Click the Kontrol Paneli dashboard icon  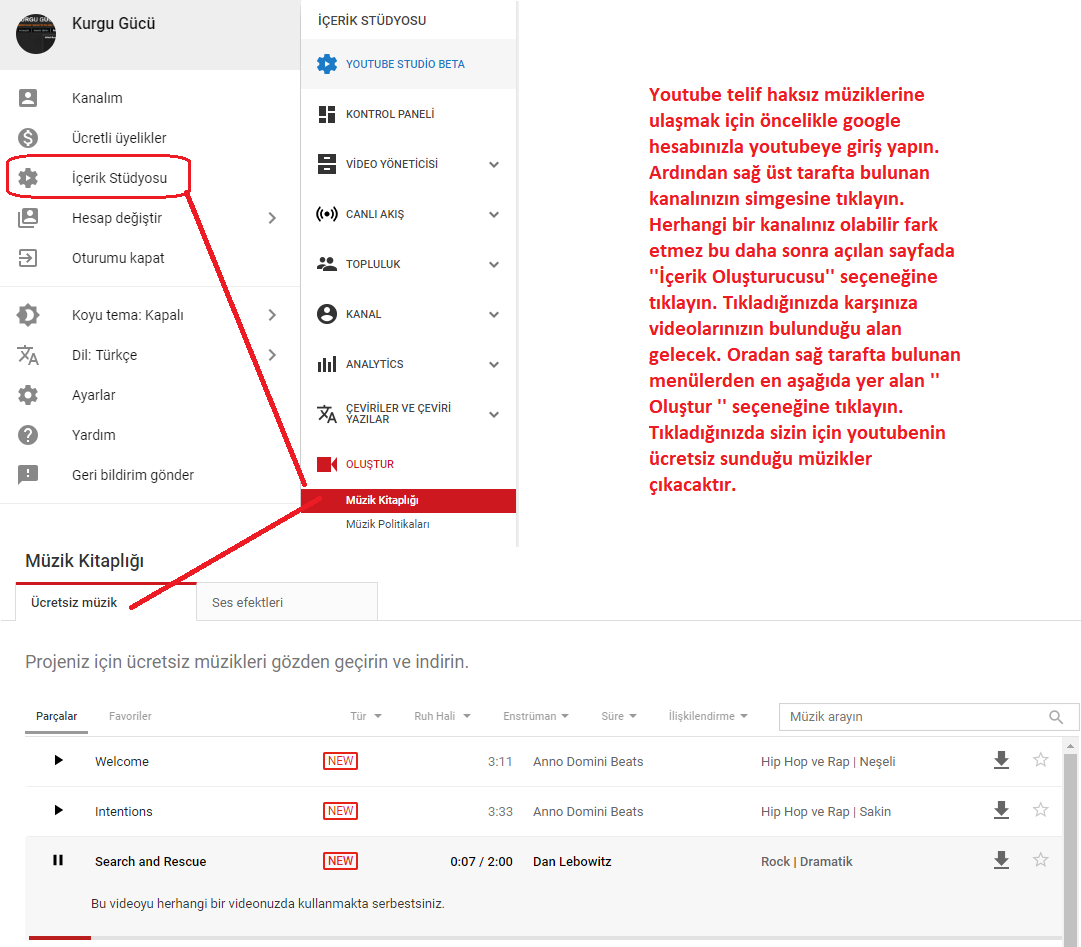pyautogui.click(x=327, y=114)
